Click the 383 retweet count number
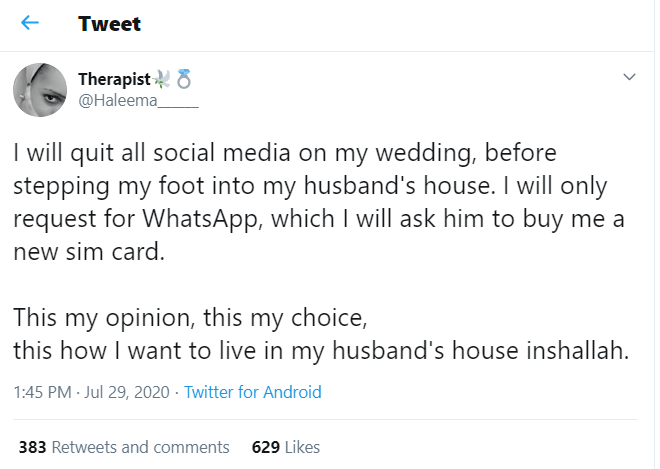The image size is (660, 469). 32,447
